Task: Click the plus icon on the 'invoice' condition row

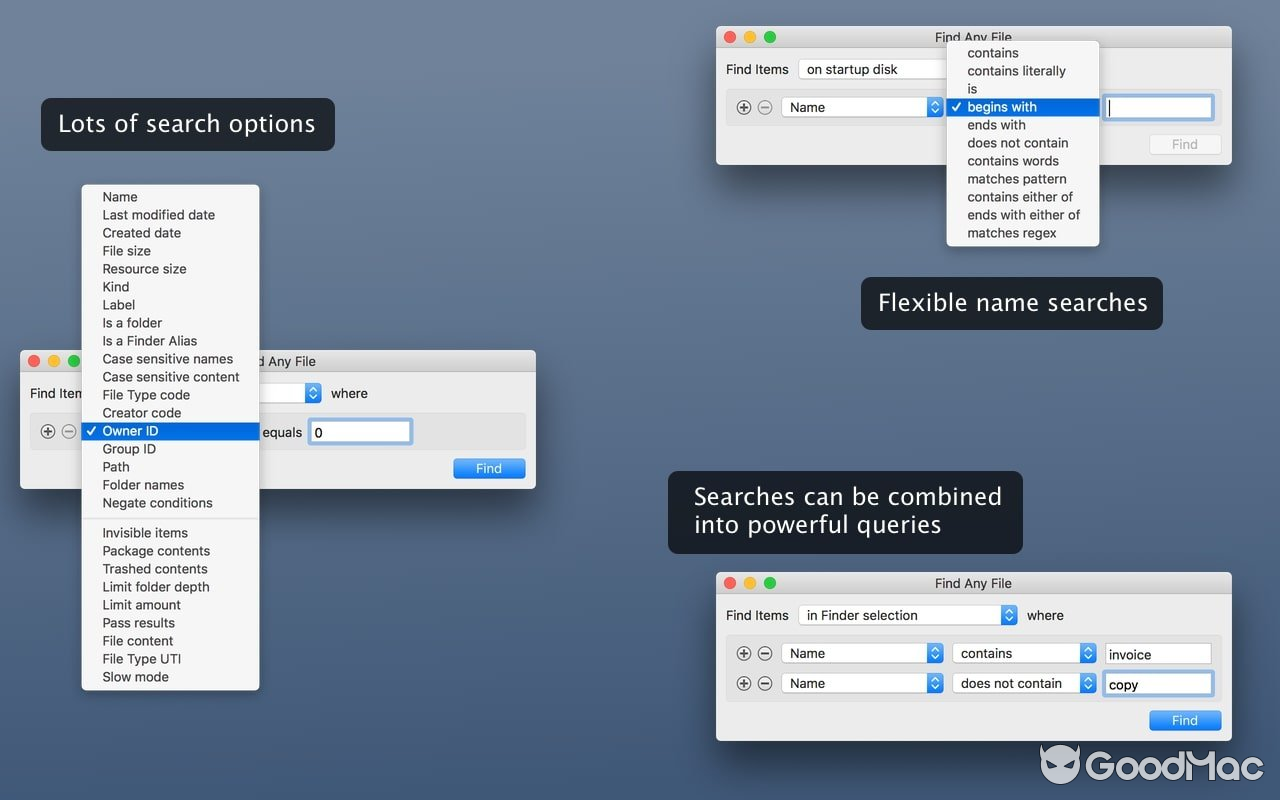Action: click(x=744, y=652)
